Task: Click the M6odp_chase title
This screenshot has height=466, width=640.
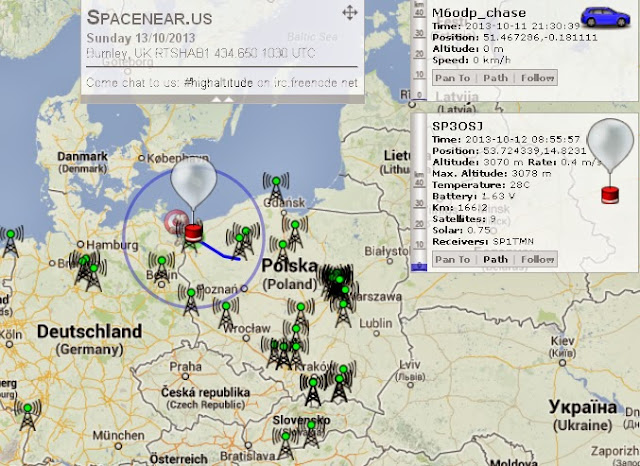Action: [x=479, y=13]
